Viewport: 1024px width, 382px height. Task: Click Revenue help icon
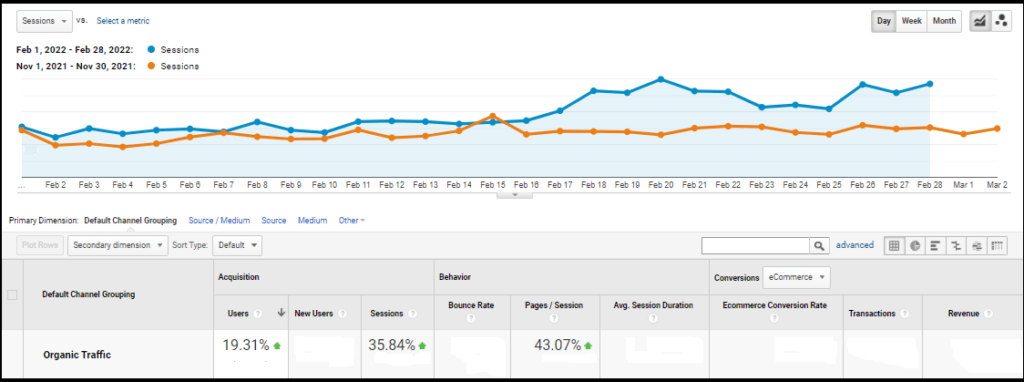click(987, 314)
